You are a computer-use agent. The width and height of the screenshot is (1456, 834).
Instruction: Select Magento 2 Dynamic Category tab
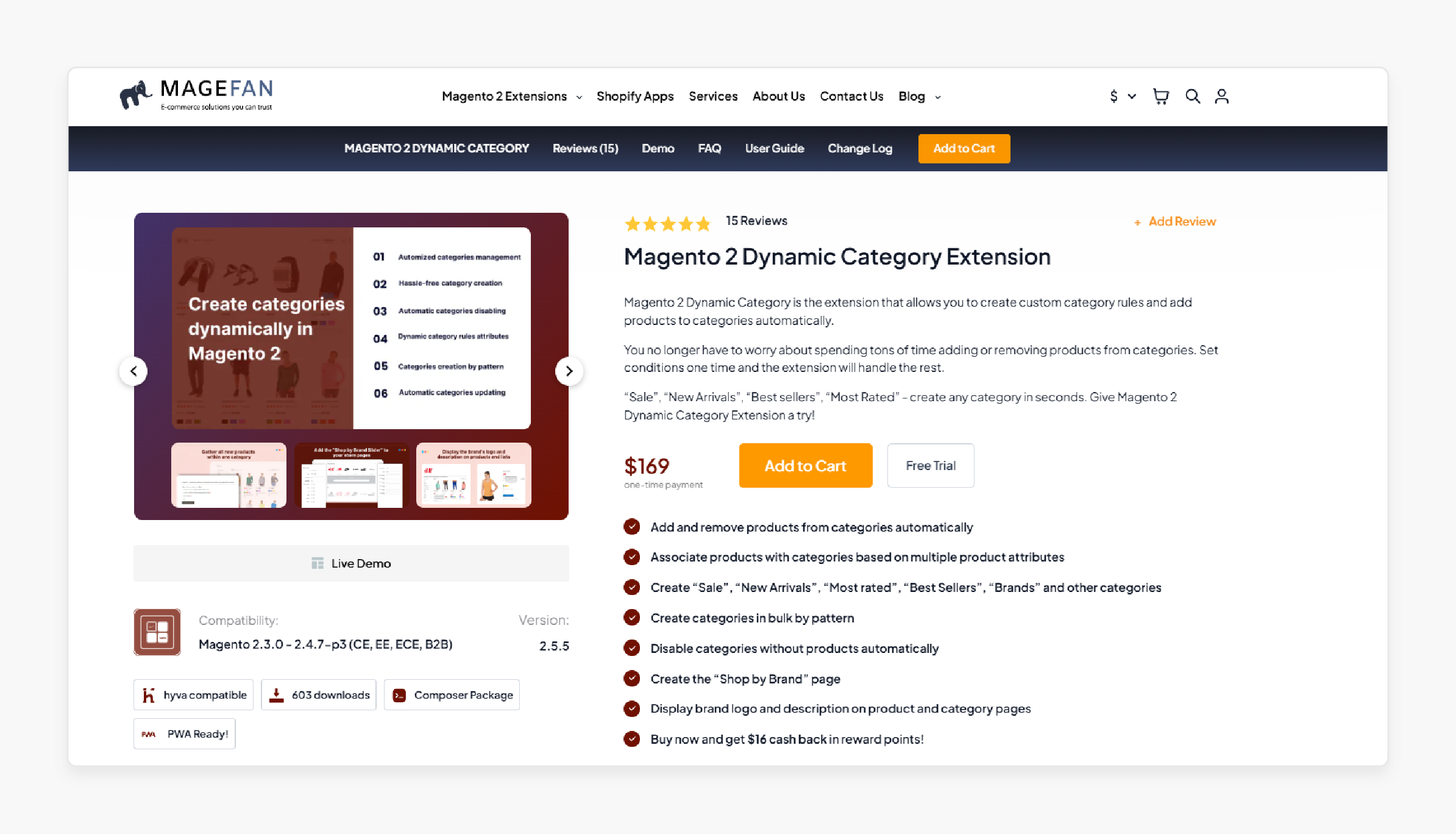436,148
